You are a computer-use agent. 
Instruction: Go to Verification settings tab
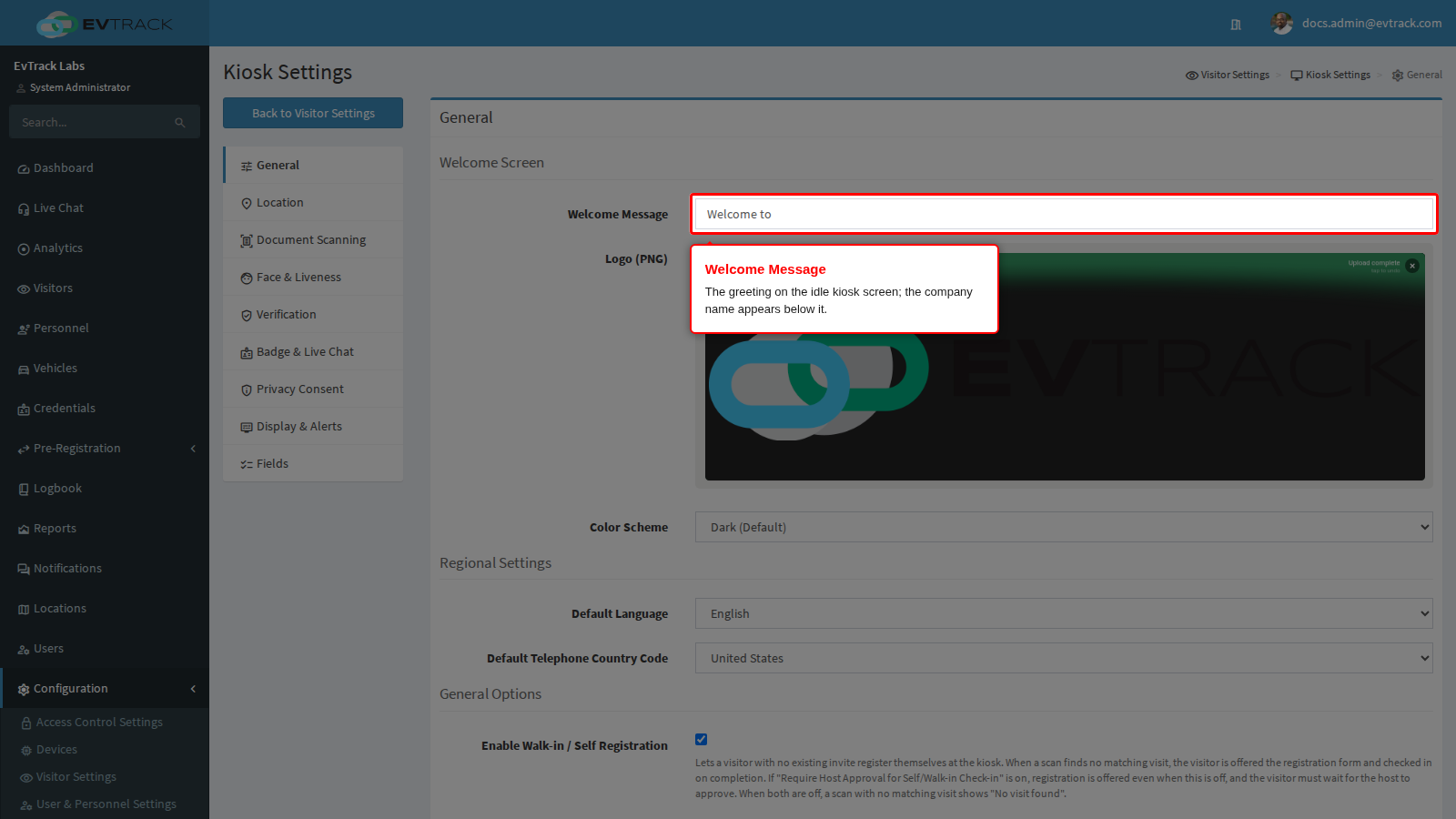pos(313,315)
